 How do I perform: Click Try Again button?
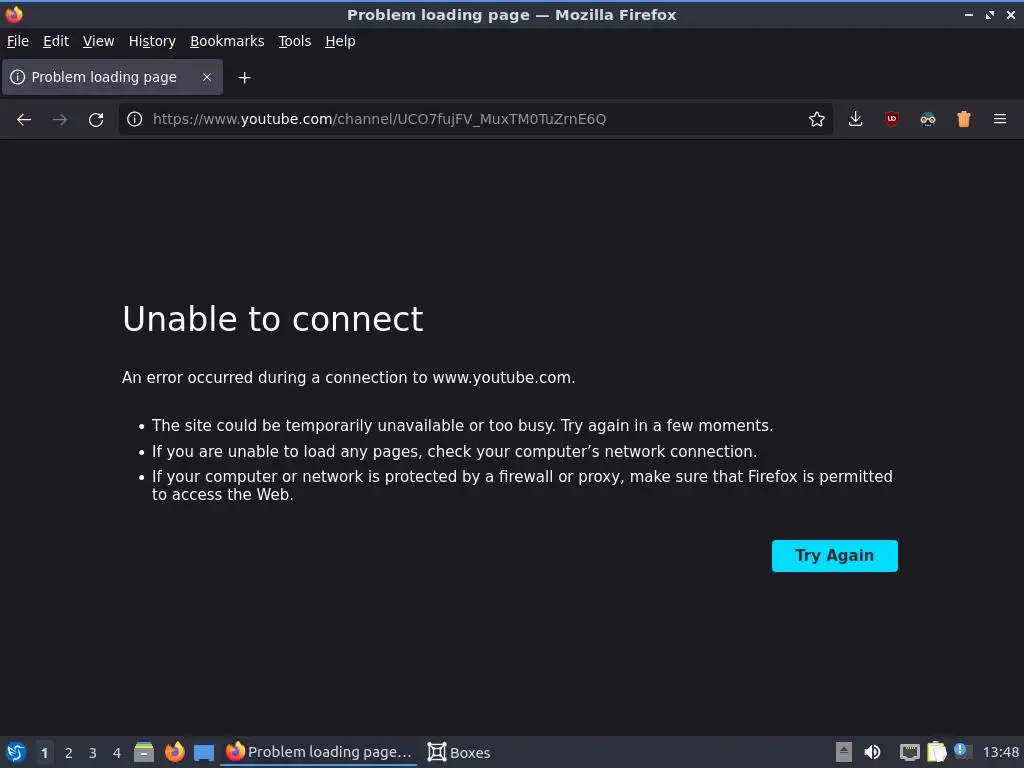835,556
